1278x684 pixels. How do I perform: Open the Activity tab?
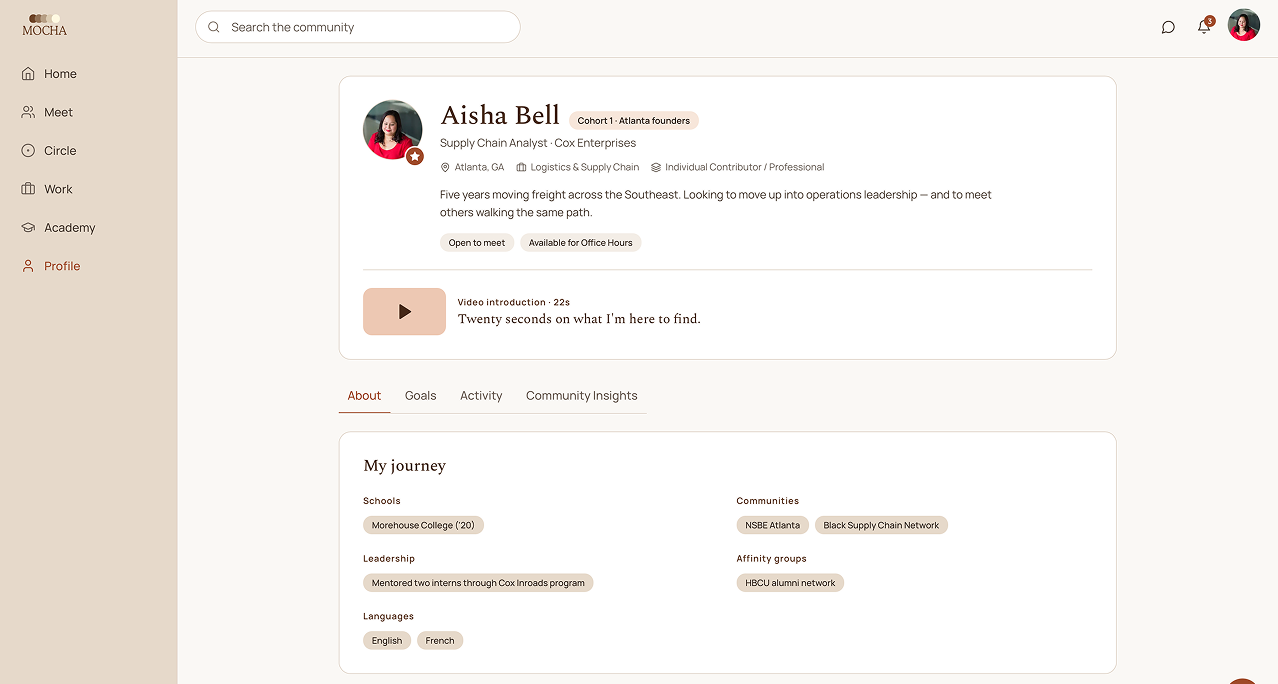481,396
